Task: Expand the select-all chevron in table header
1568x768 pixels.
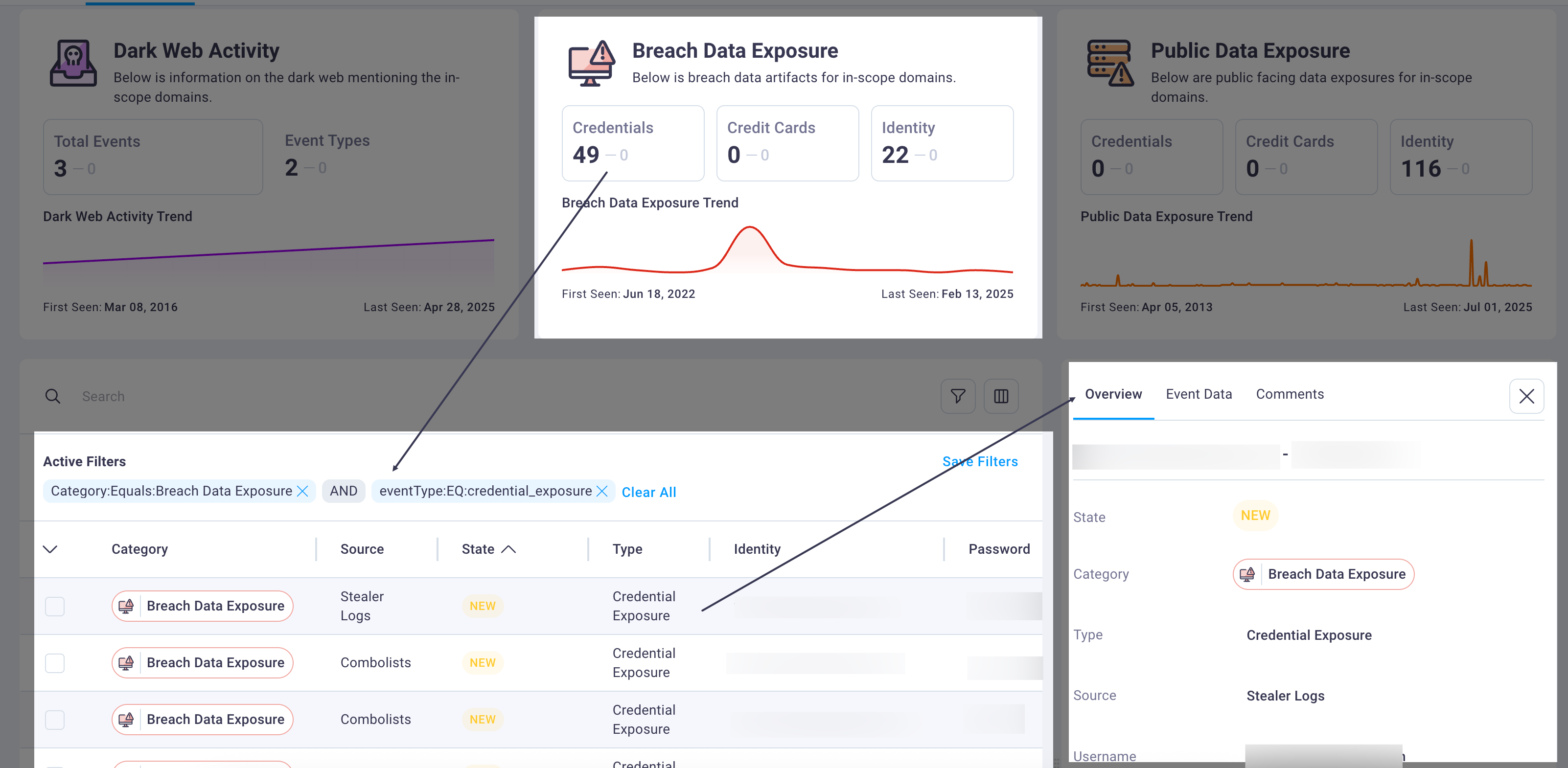Action: click(x=50, y=549)
